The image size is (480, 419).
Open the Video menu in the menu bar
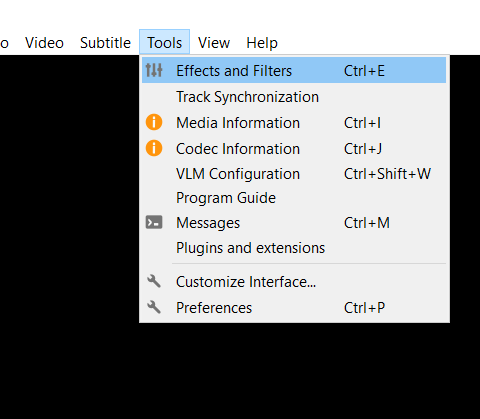(44, 43)
